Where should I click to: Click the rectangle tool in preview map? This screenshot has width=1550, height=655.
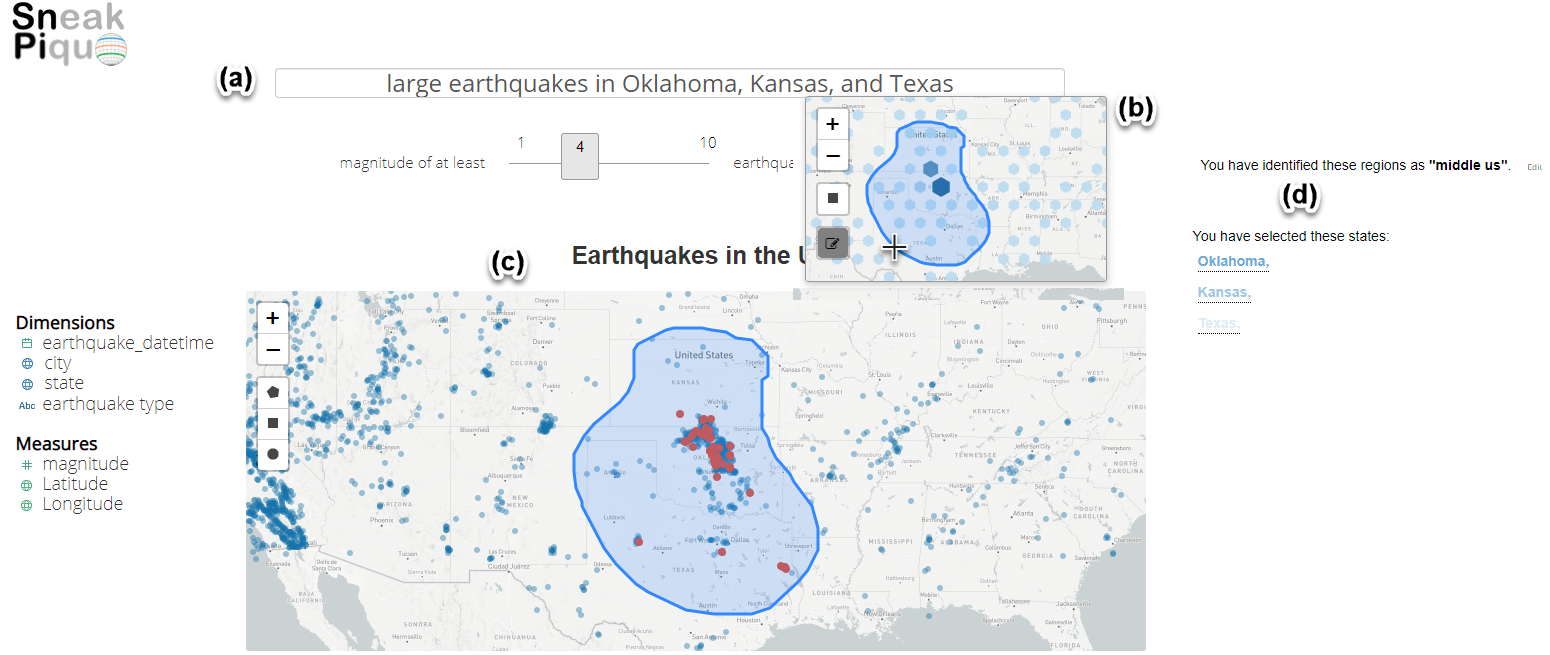pyautogui.click(x=832, y=198)
